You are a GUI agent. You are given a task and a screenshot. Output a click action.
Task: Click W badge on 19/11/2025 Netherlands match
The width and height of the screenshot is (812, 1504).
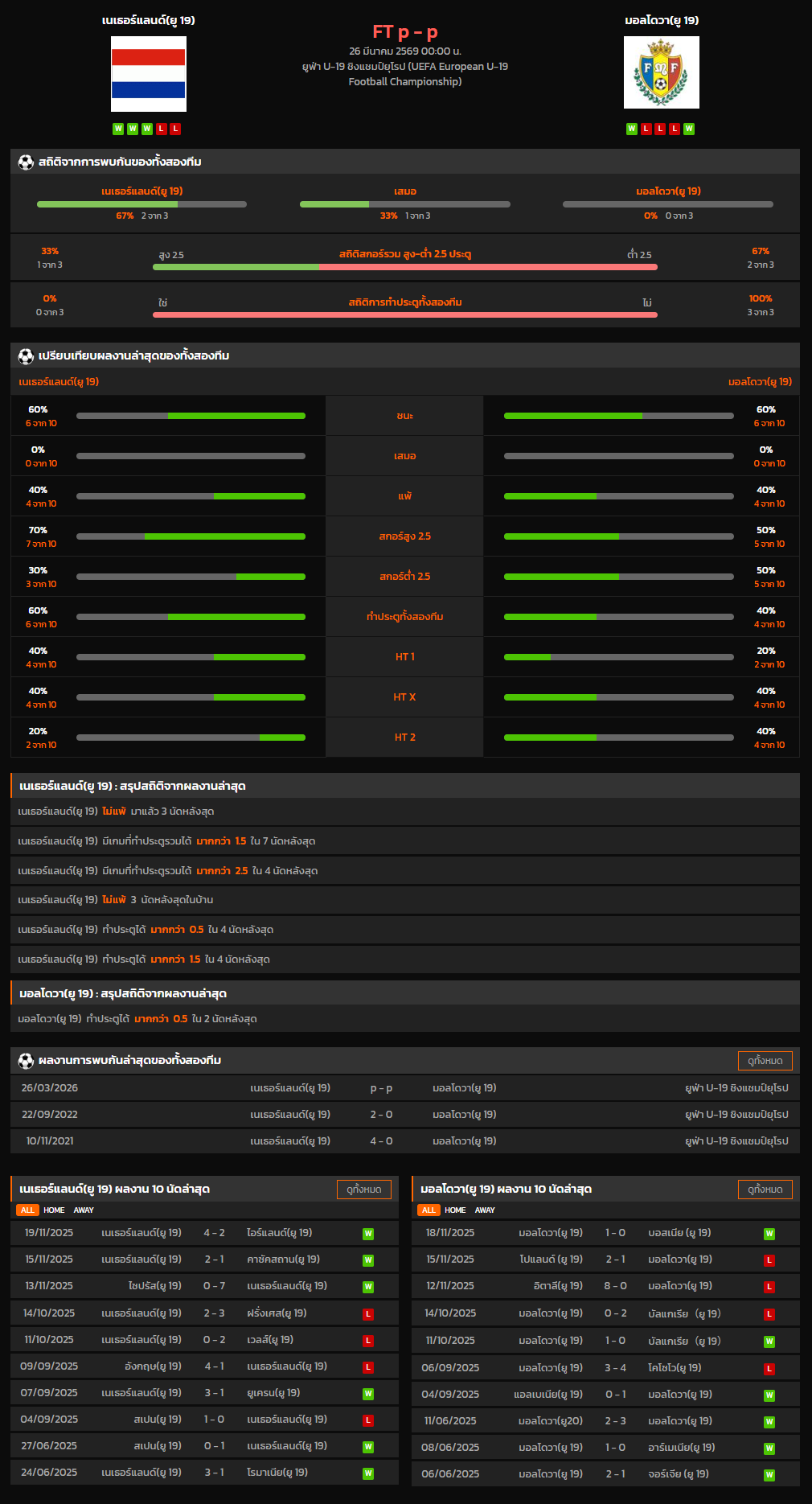tap(367, 1234)
